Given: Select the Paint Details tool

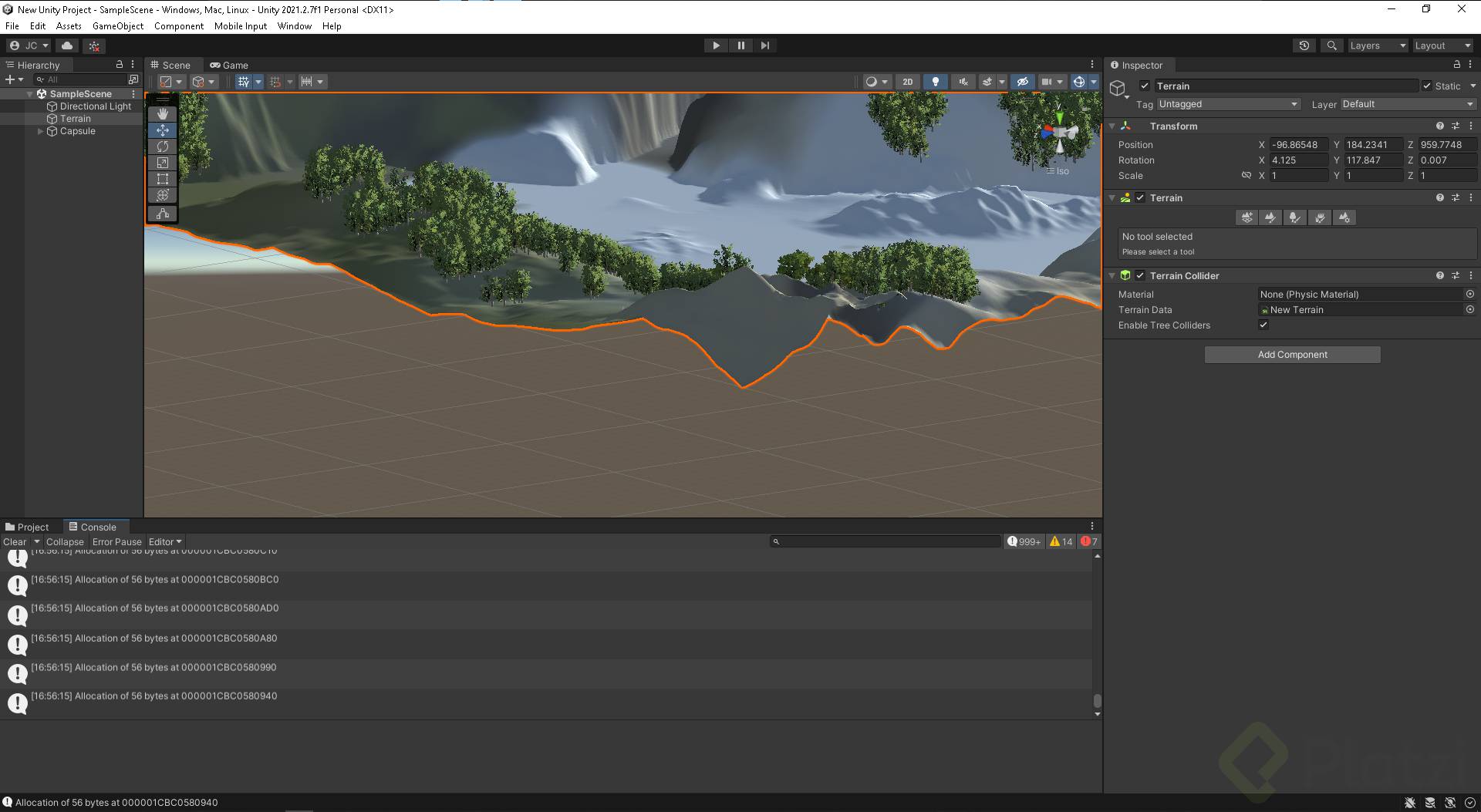Looking at the screenshot, I should (1320, 217).
